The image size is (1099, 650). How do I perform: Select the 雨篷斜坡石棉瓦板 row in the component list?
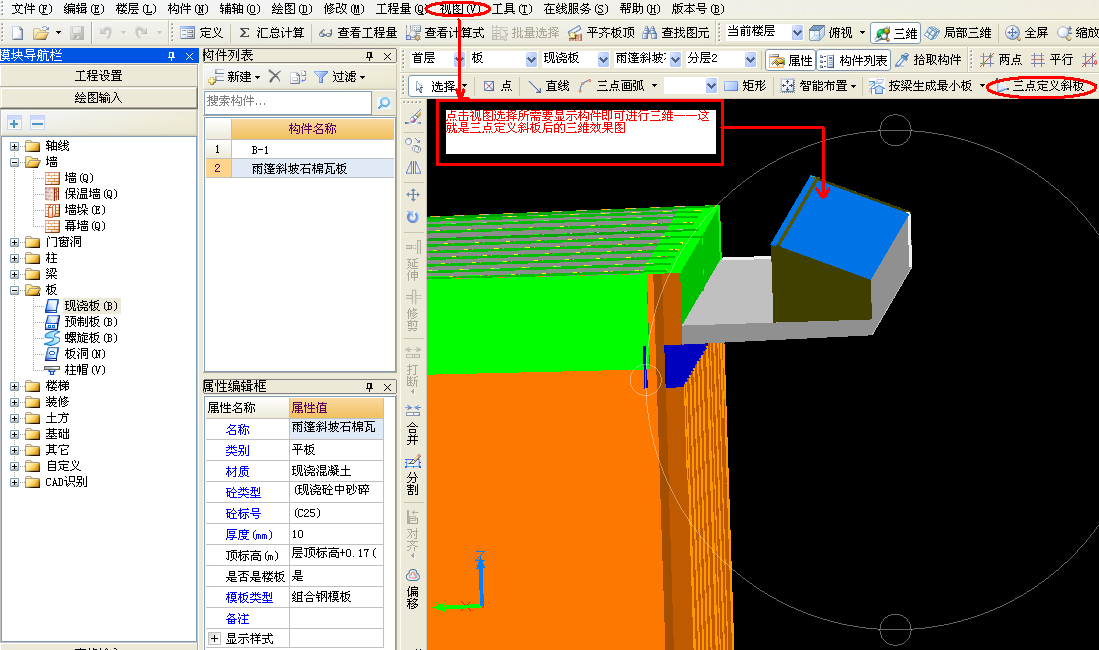point(300,168)
